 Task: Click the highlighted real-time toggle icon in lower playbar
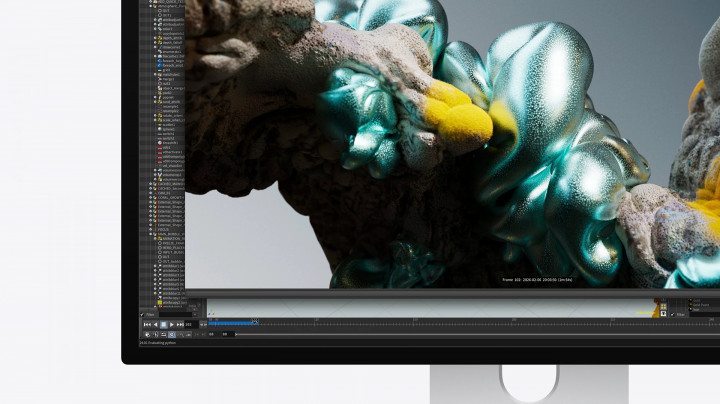172,334
